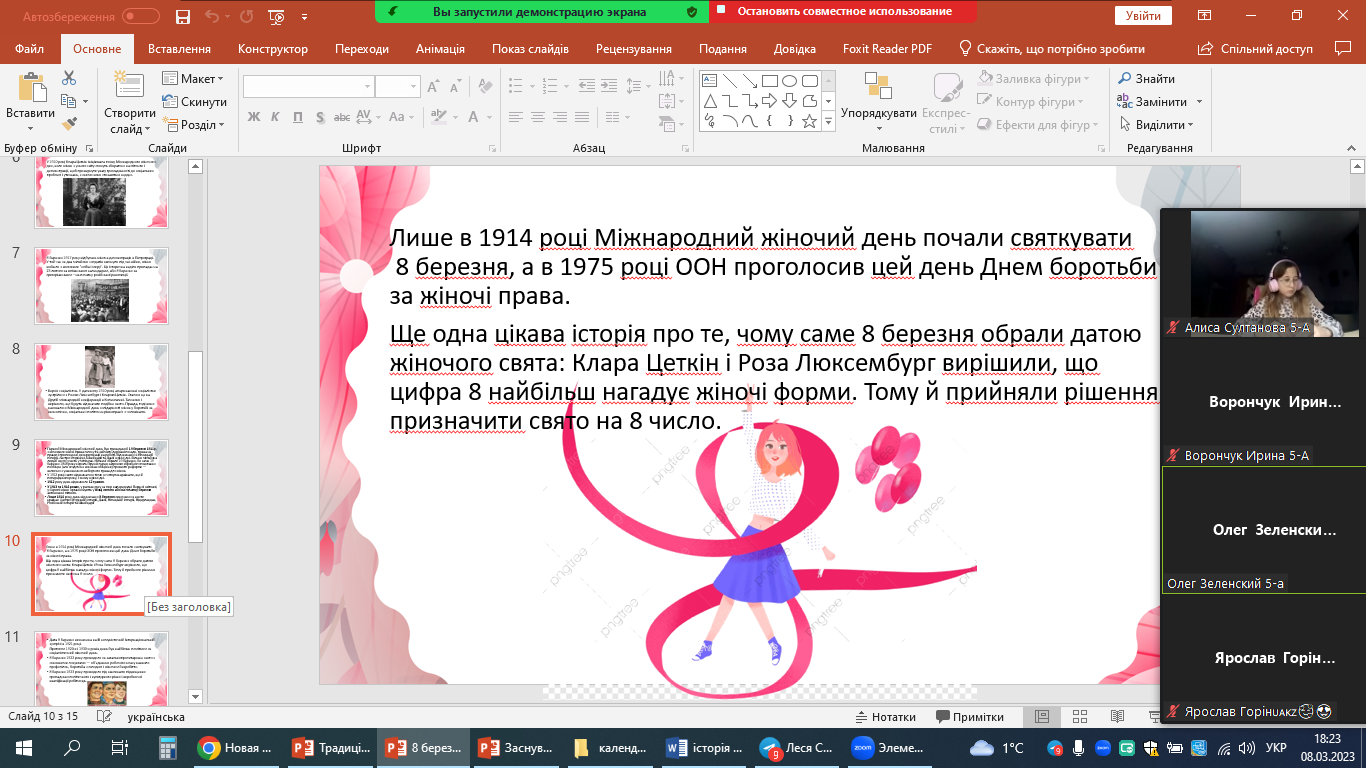Viewport: 1366px width, 768px height.
Task: Select the text box shape in gallery
Action: point(711,81)
